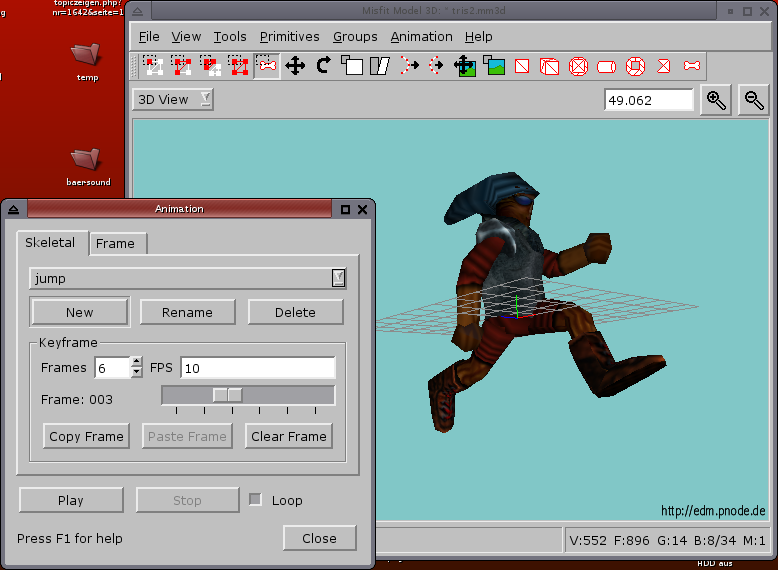This screenshot has height=570, width=778.
Task: Click the zoom in magnifier button
Action: coord(716,100)
